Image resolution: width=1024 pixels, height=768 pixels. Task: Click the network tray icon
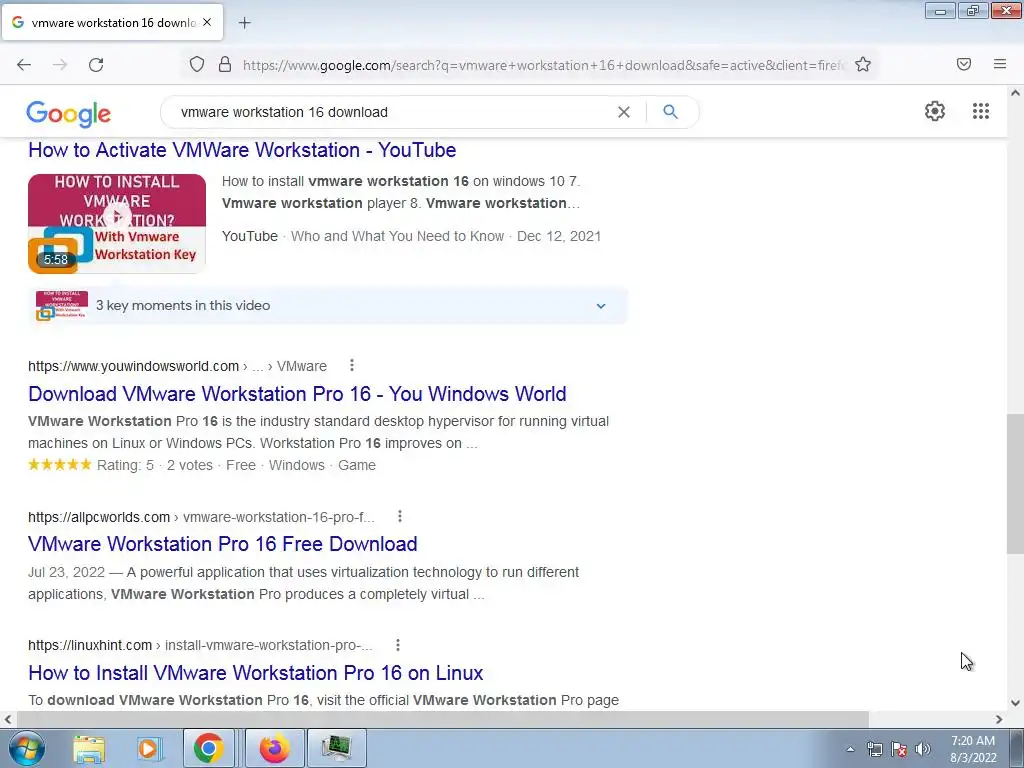pyautogui.click(x=874, y=749)
